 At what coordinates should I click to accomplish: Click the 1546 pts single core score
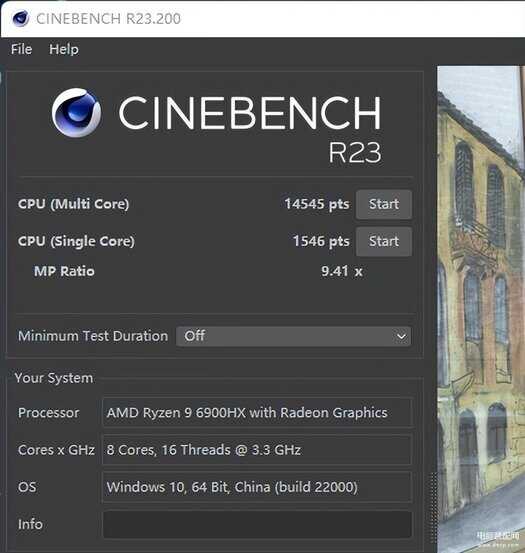[321, 241]
